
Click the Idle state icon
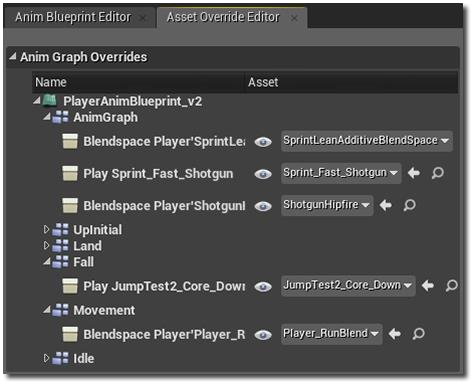pos(60,358)
